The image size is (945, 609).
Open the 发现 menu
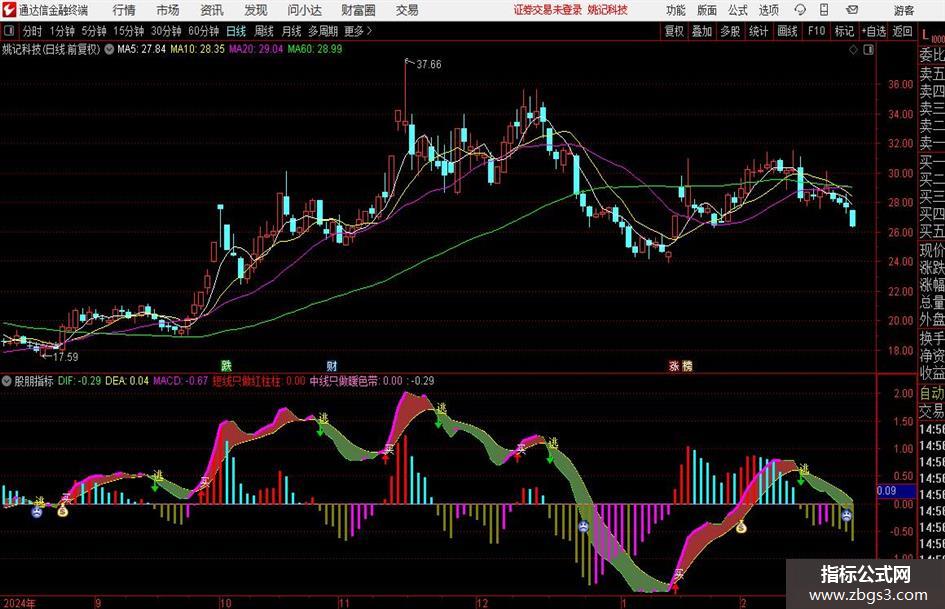[x=256, y=10]
